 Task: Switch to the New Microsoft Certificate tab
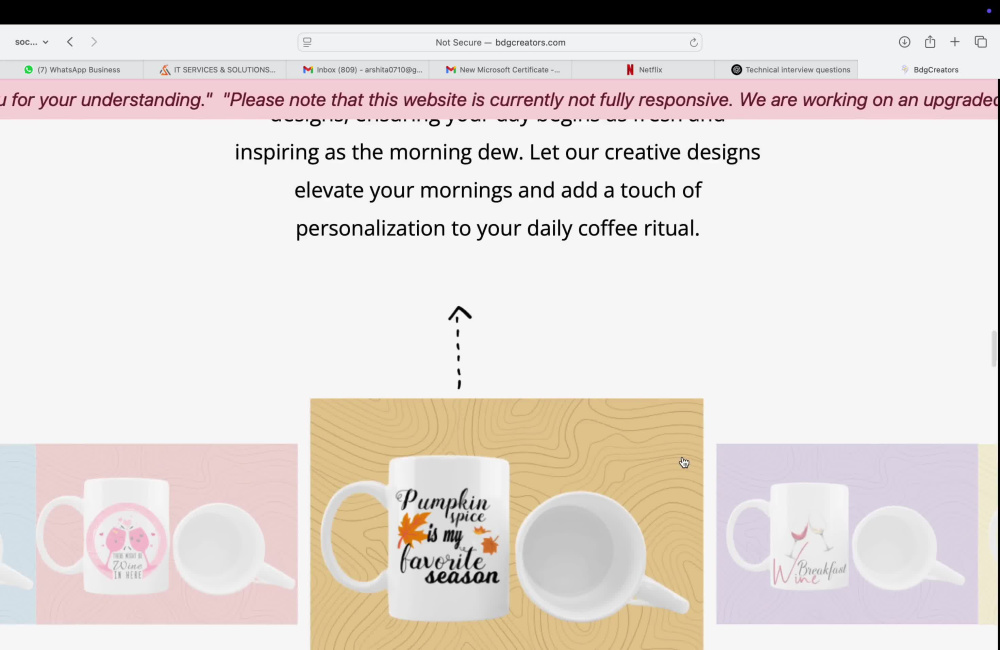coord(501,70)
